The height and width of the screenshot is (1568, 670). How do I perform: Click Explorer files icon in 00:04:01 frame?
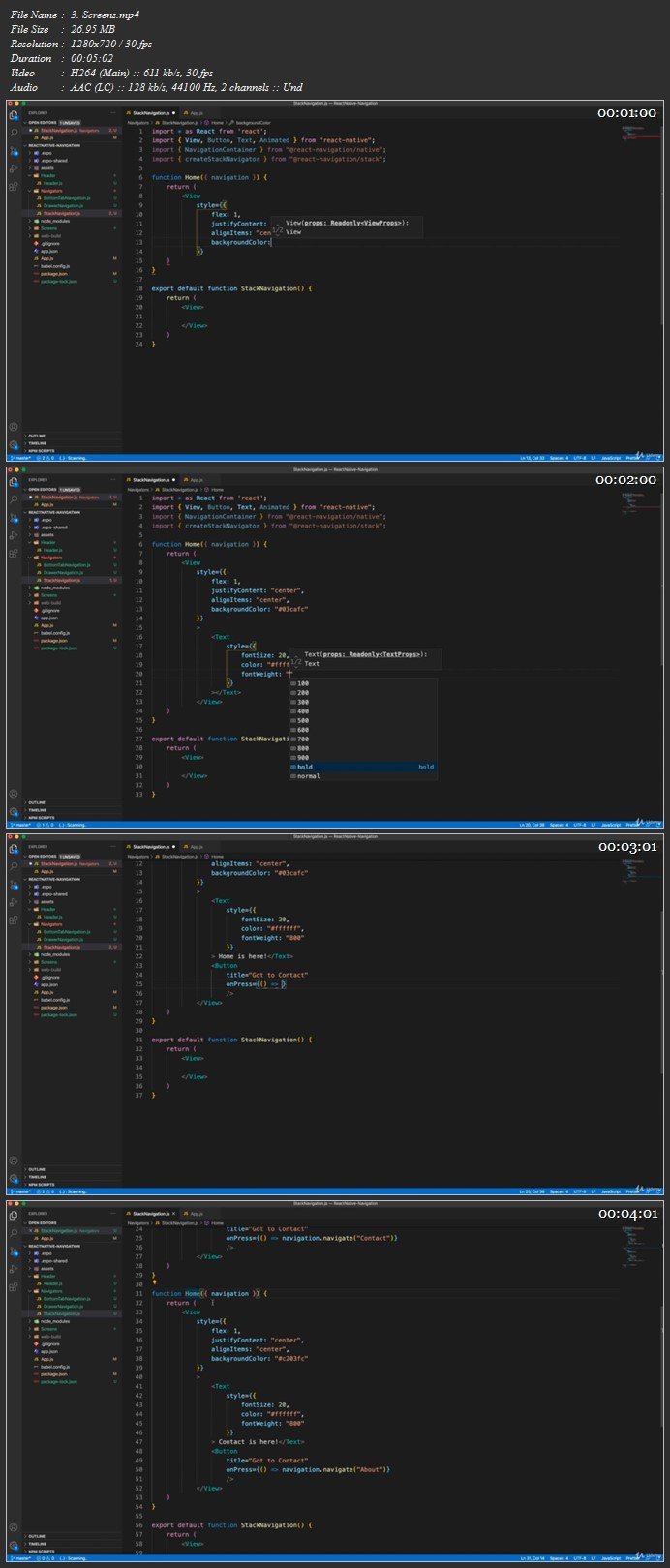click(x=14, y=1216)
